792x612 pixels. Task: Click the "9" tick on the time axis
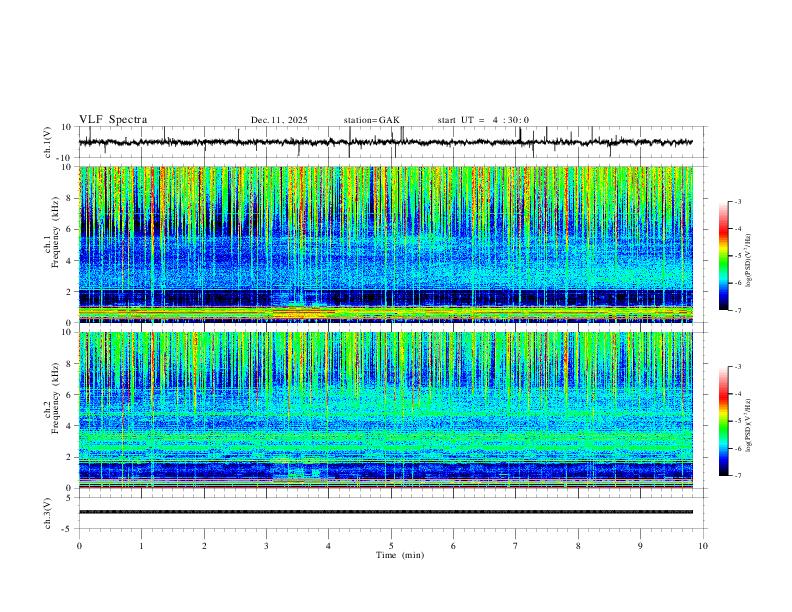(x=640, y=546)
